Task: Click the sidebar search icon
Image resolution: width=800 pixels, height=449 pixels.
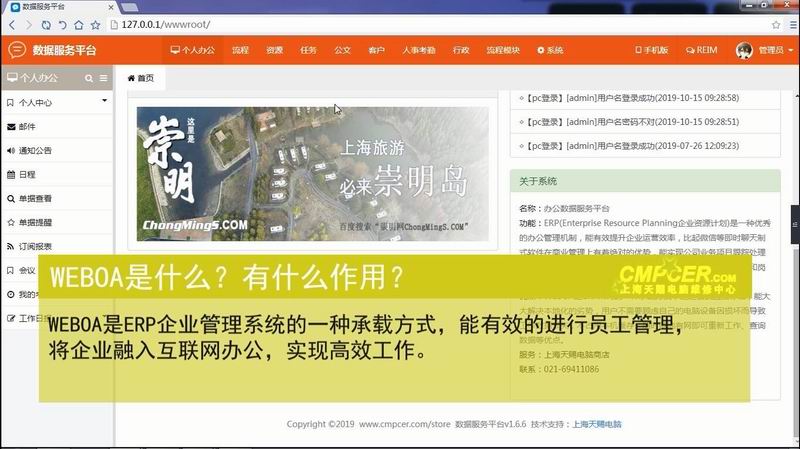Action: click(89, 78)
